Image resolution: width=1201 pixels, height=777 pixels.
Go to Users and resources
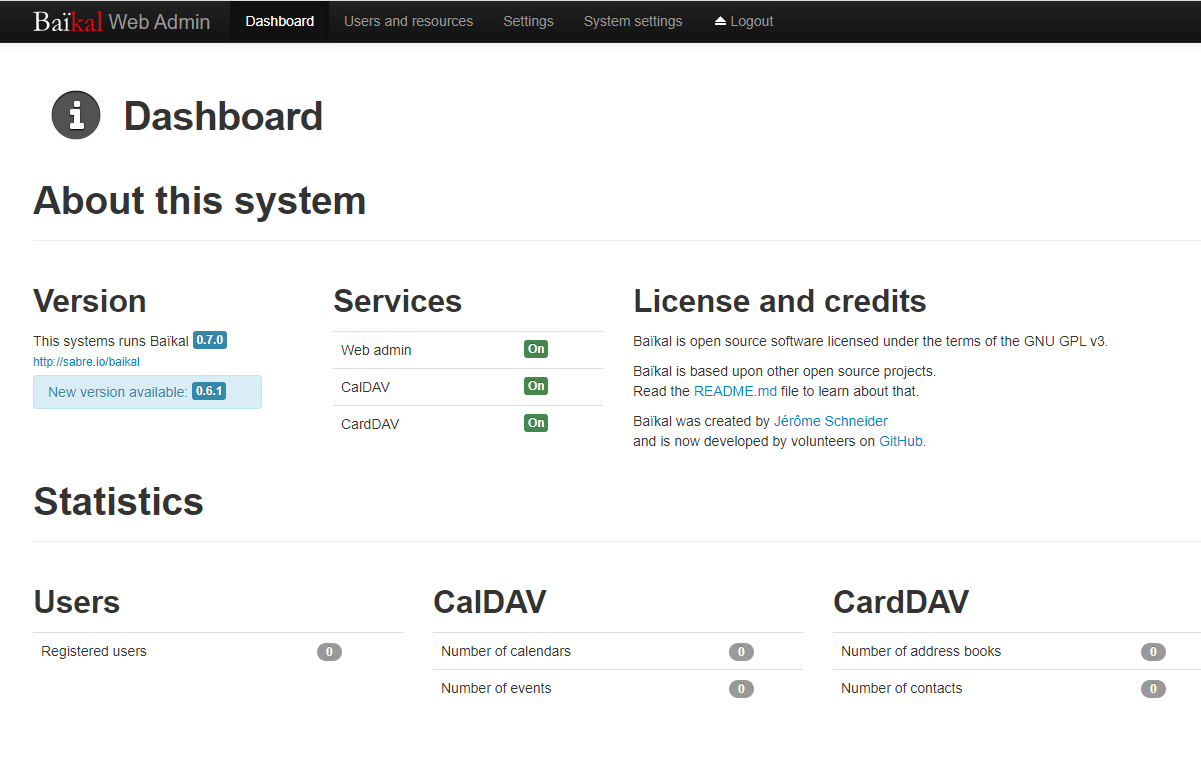(x=408, y=21)
